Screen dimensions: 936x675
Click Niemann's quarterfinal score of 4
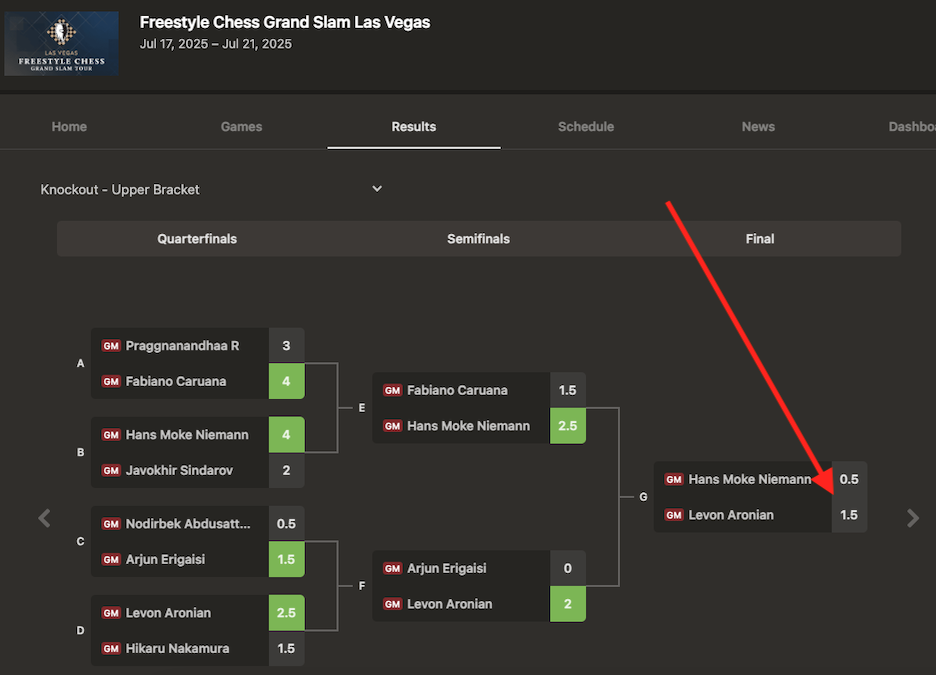287,434
